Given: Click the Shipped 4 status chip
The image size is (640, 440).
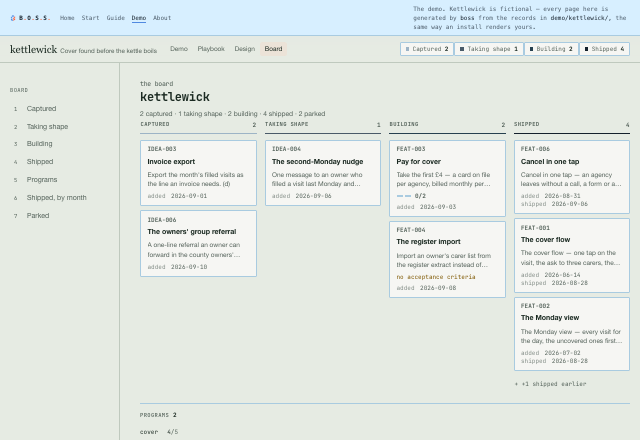Looking at the screenshot, I should pos(604,49).
